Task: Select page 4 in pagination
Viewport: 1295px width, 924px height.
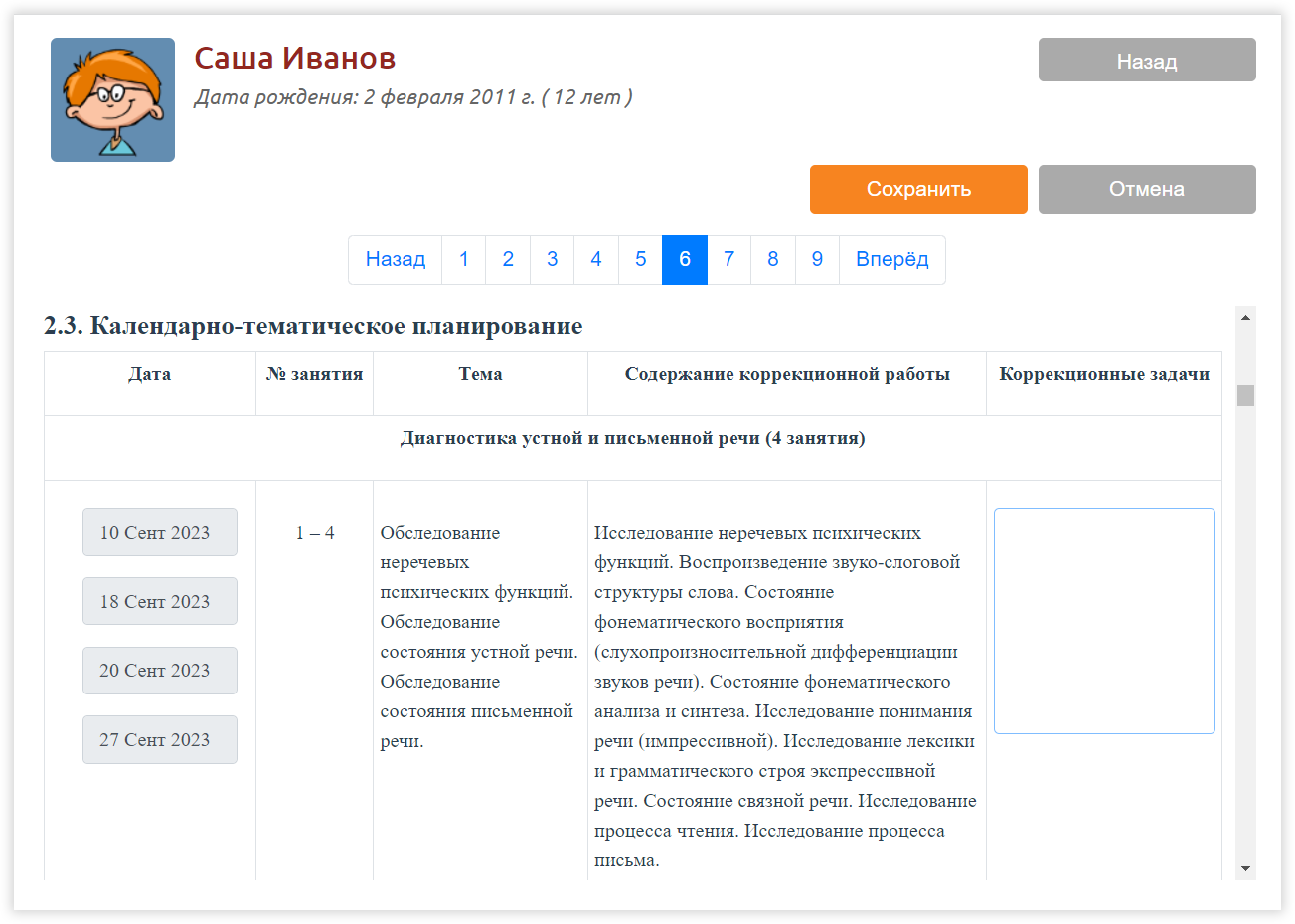Action: pyautogui.click(x=596, y=260)
